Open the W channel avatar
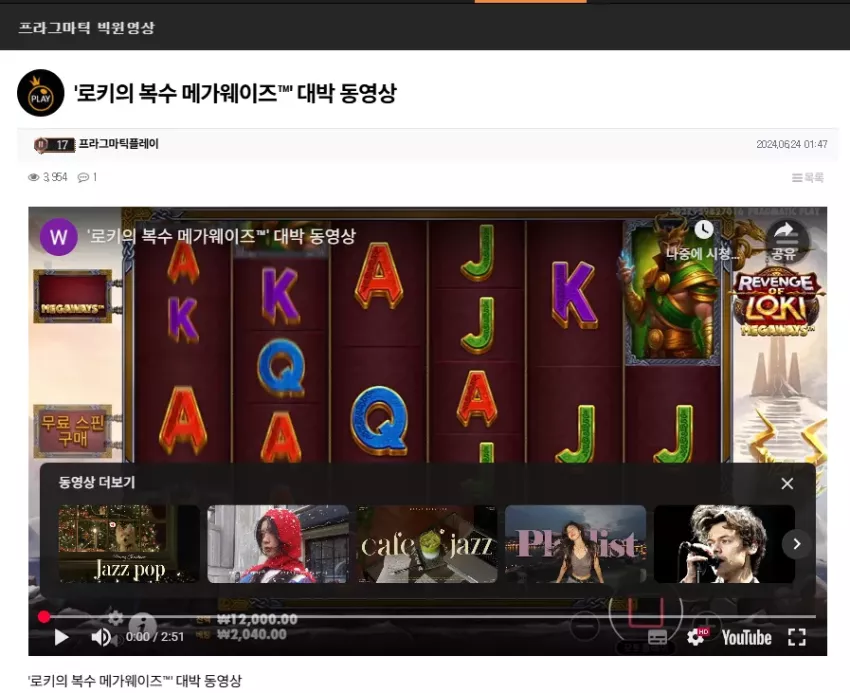This screenshot has height=693, width=850. 59,237
